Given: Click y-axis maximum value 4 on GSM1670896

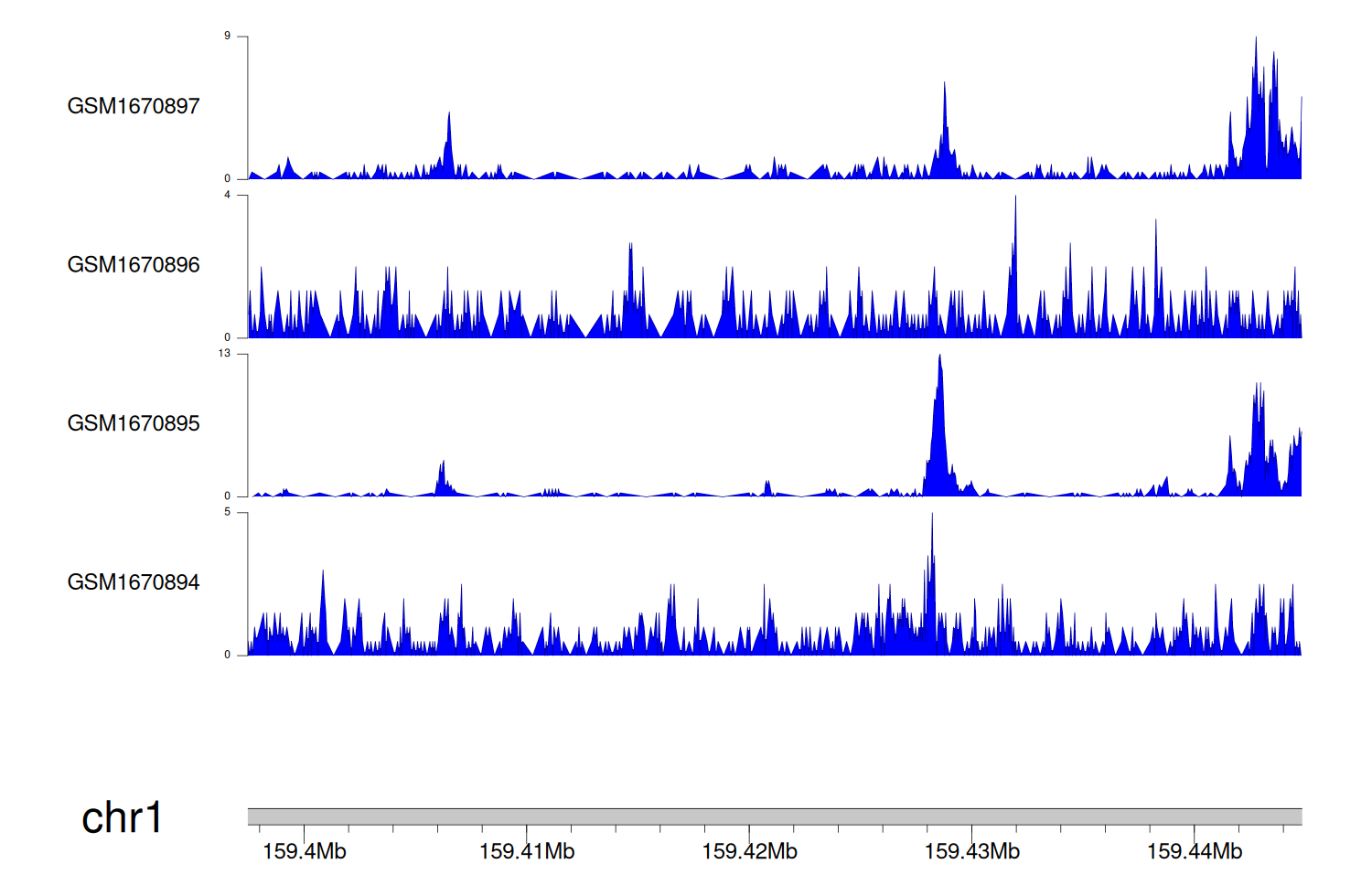Looking at the screenshot, I should coord(228,195).
